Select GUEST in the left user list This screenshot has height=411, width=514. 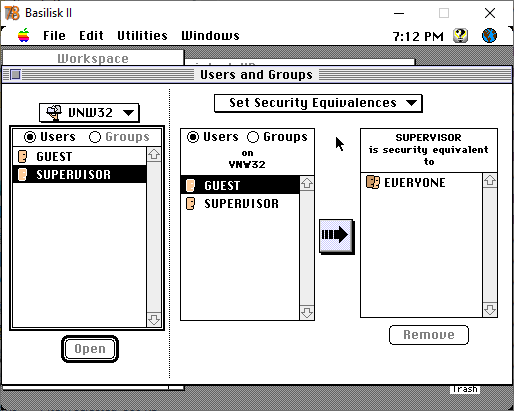[80, 156]
